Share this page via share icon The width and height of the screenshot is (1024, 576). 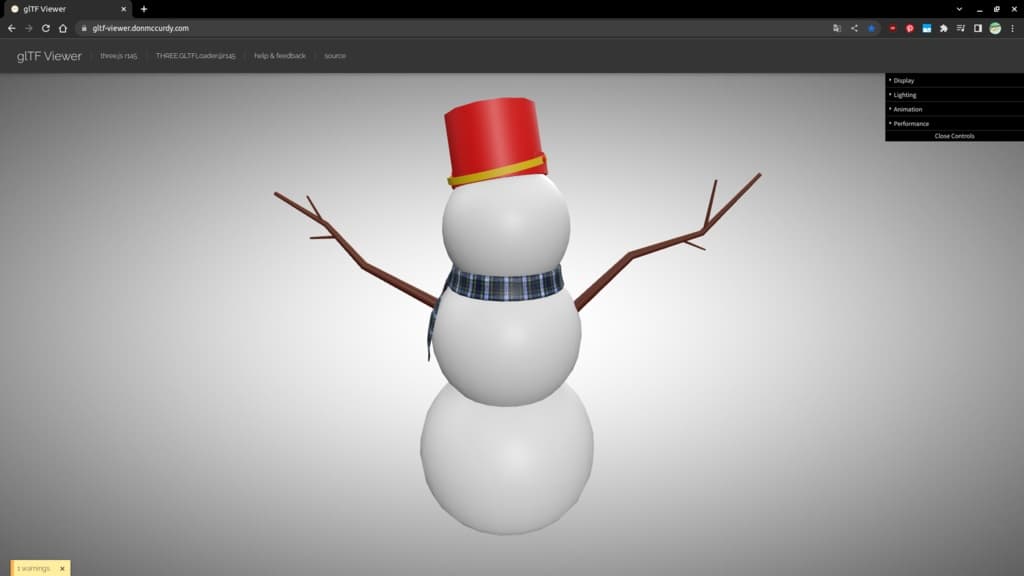(854, 28)
